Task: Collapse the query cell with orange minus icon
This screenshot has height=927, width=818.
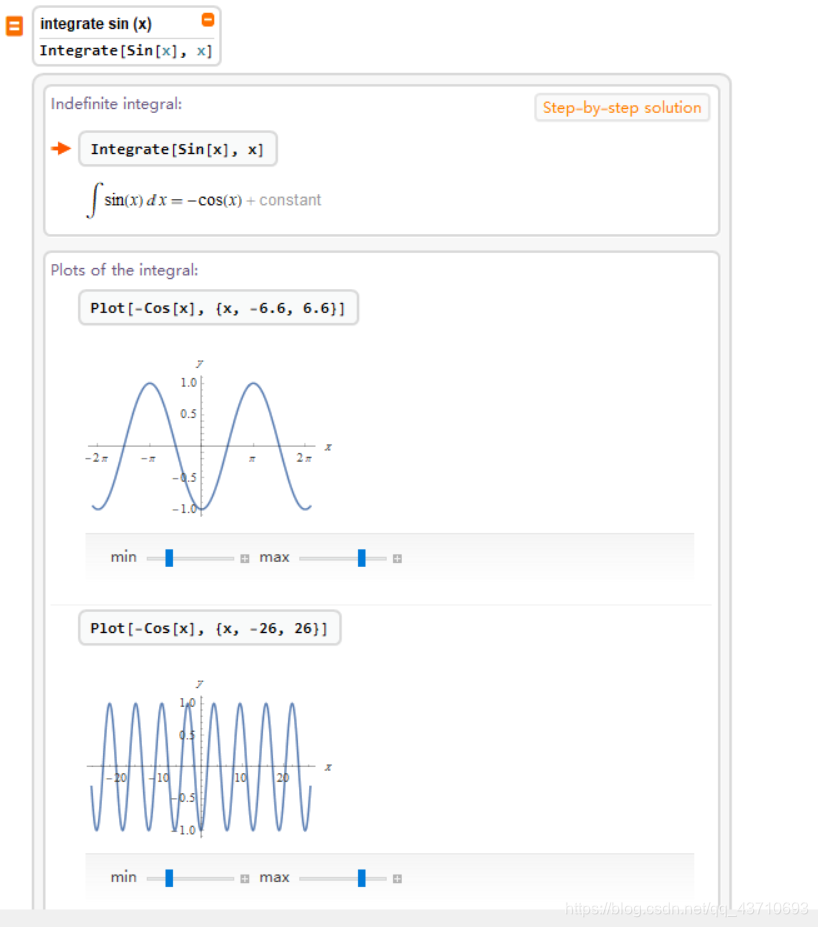Action: [207, 19]
